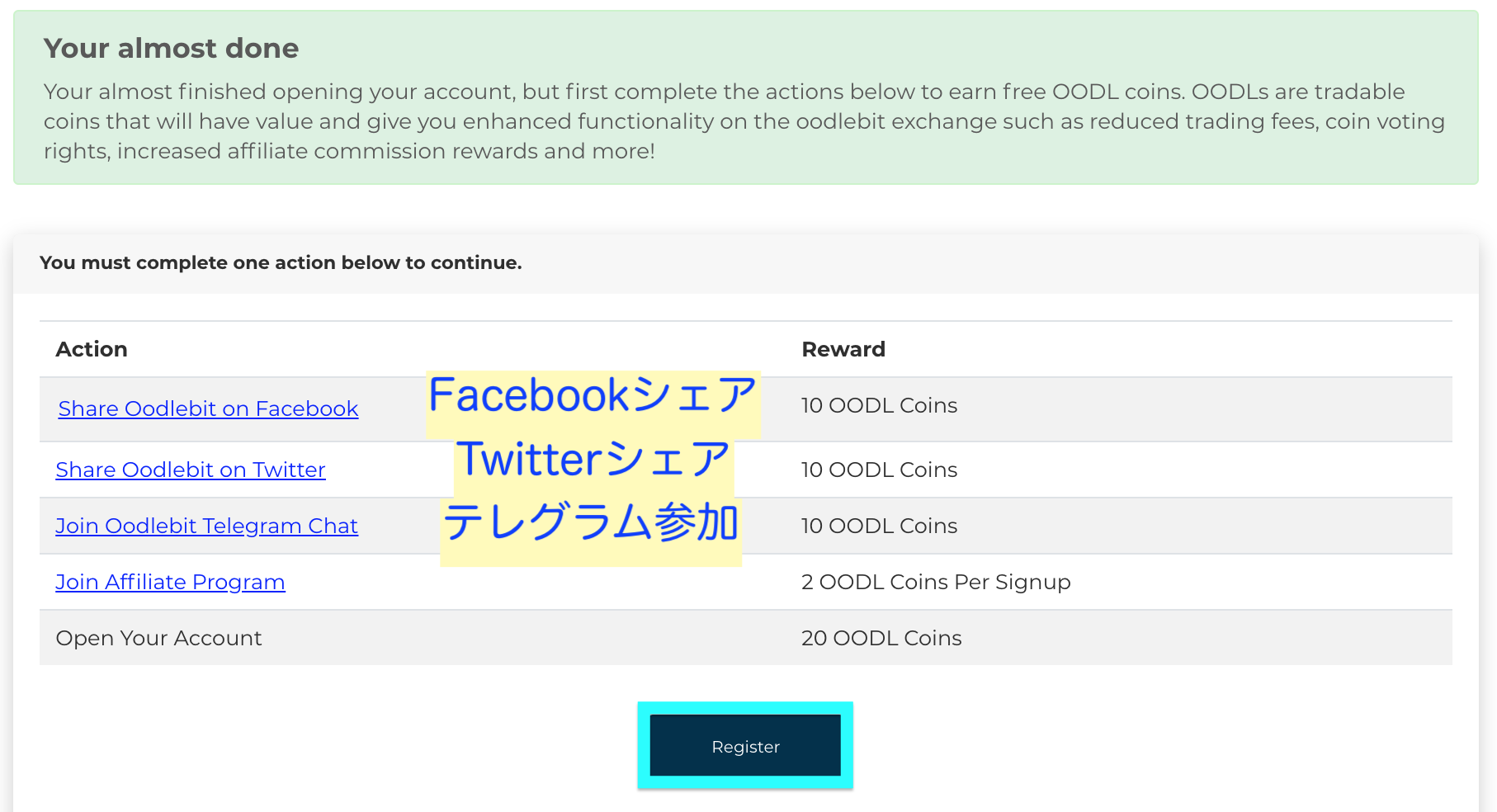Click the テレグラム参加 yellow annotation
Image resolution: width=1497 pixels, height=812 pixels.
tap(591, 525)
